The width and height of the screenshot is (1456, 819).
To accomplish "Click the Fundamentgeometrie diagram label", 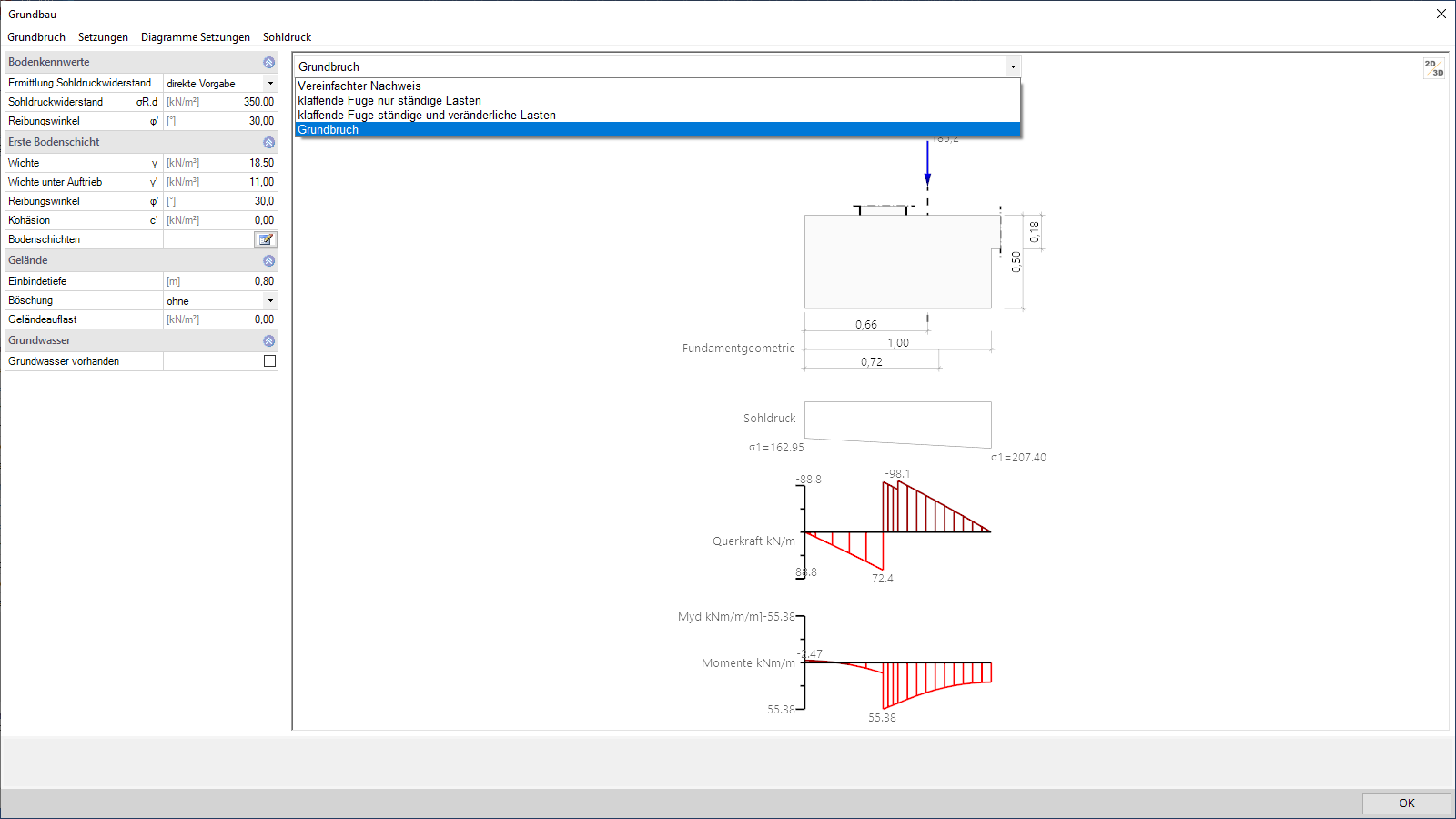I will pyautogui.click(x=739, y=349).
